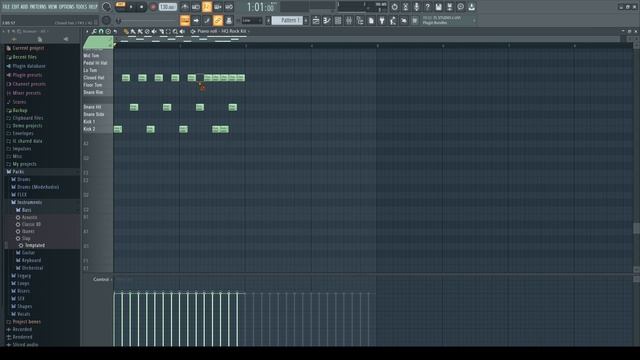The image size is (640, 360).
Task: Open the VIEW menu
Action: pos(53,7)
